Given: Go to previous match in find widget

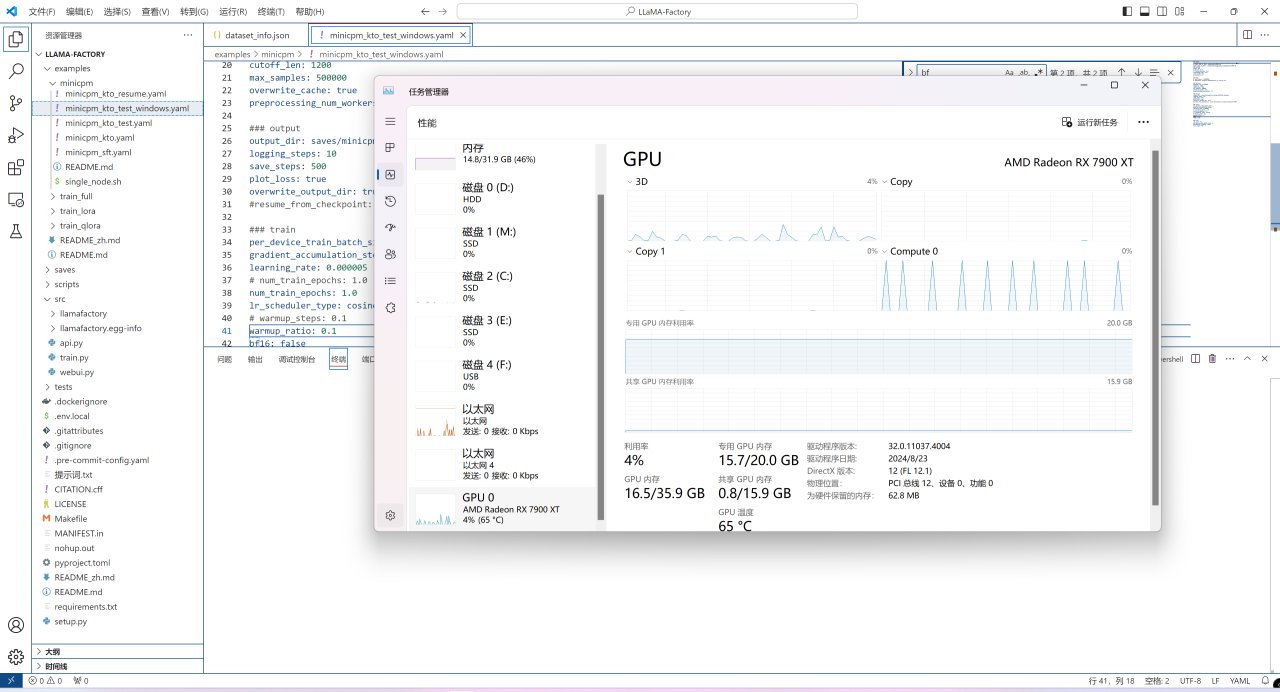Looking at the screenshot, I should 1121,72.
